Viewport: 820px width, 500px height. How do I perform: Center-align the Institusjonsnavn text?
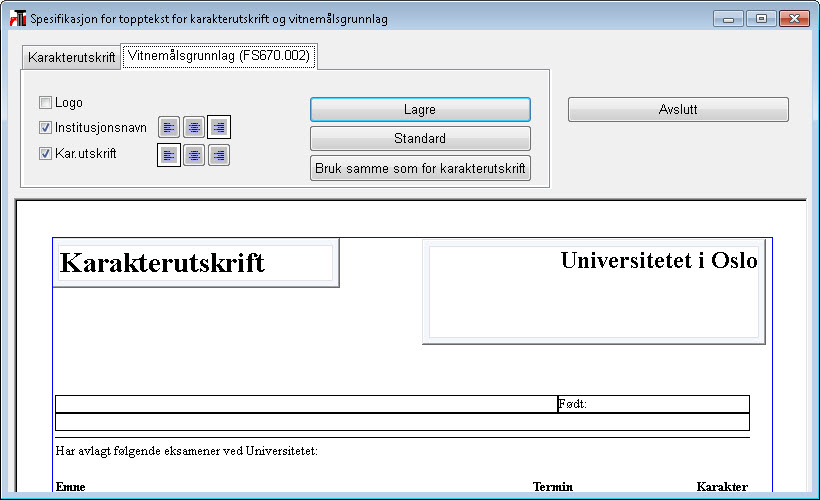point(194,127)
